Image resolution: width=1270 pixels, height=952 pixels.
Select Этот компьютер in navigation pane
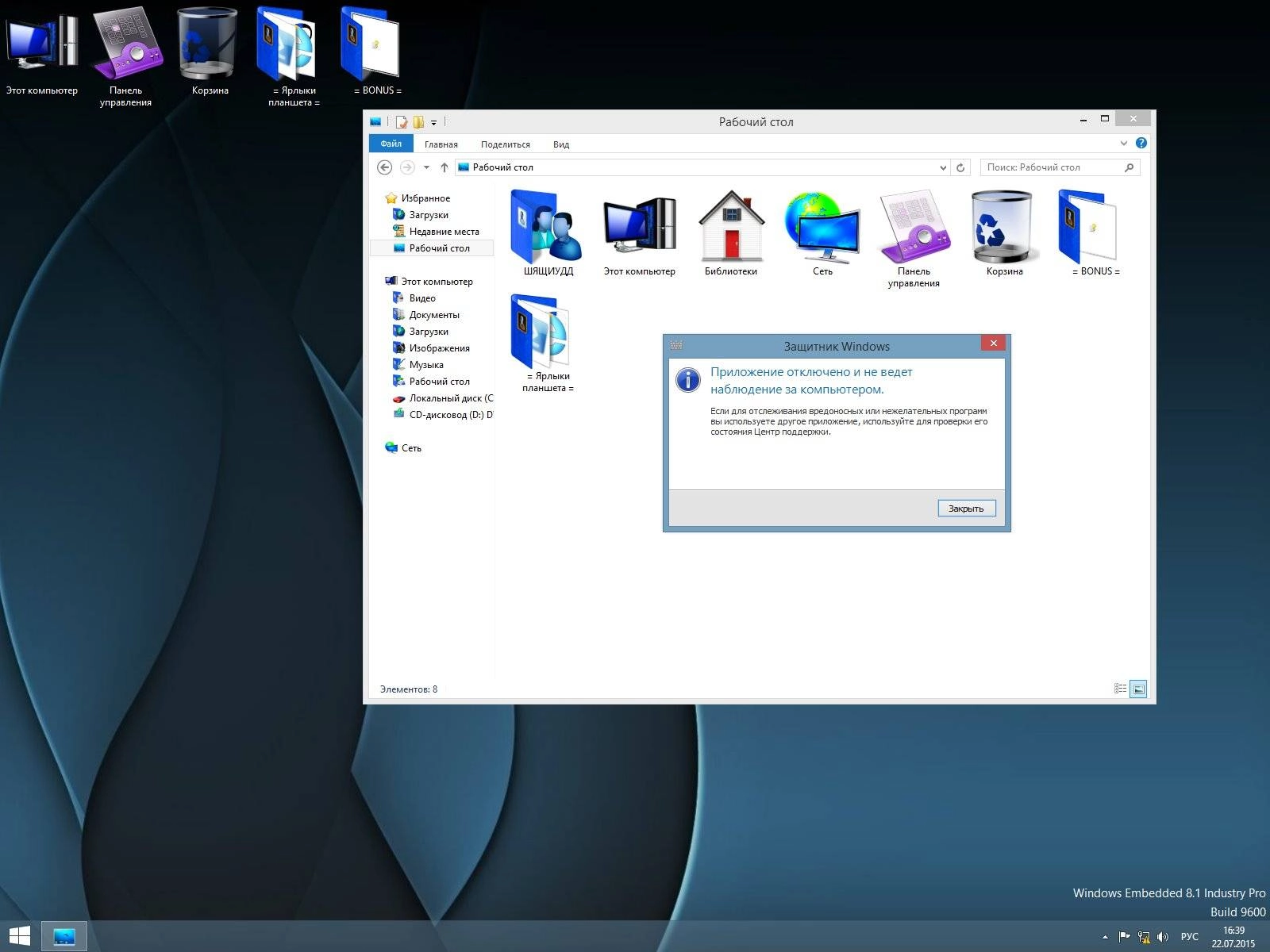(429, 282)
